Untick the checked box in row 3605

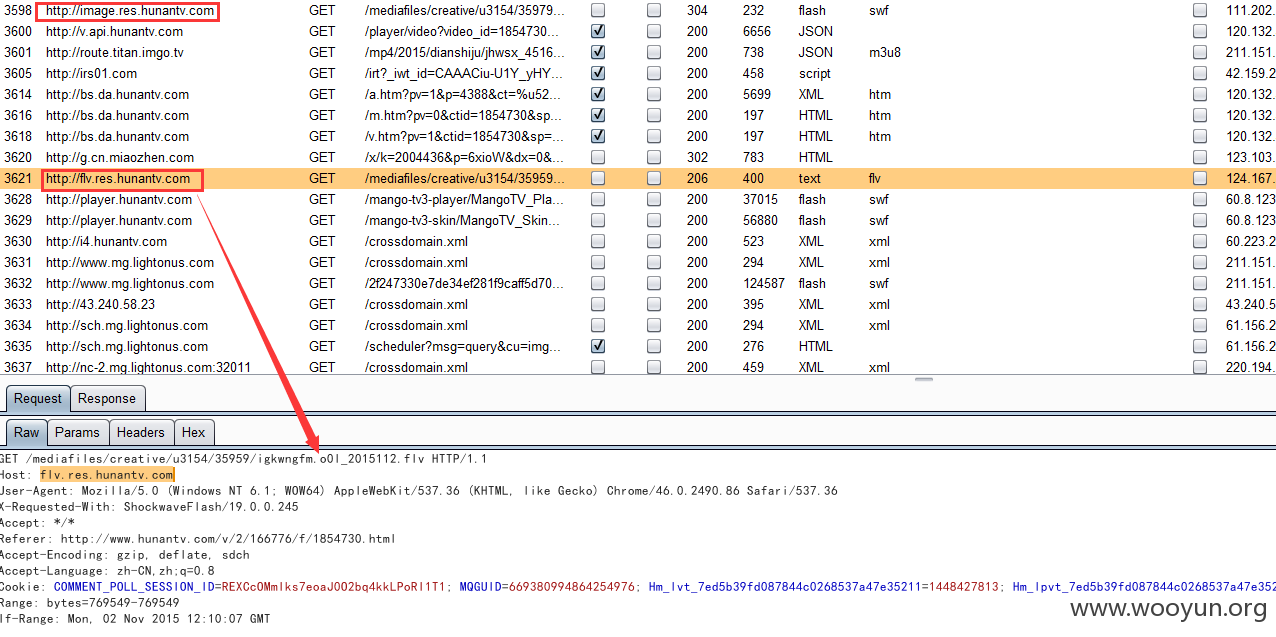598,73
